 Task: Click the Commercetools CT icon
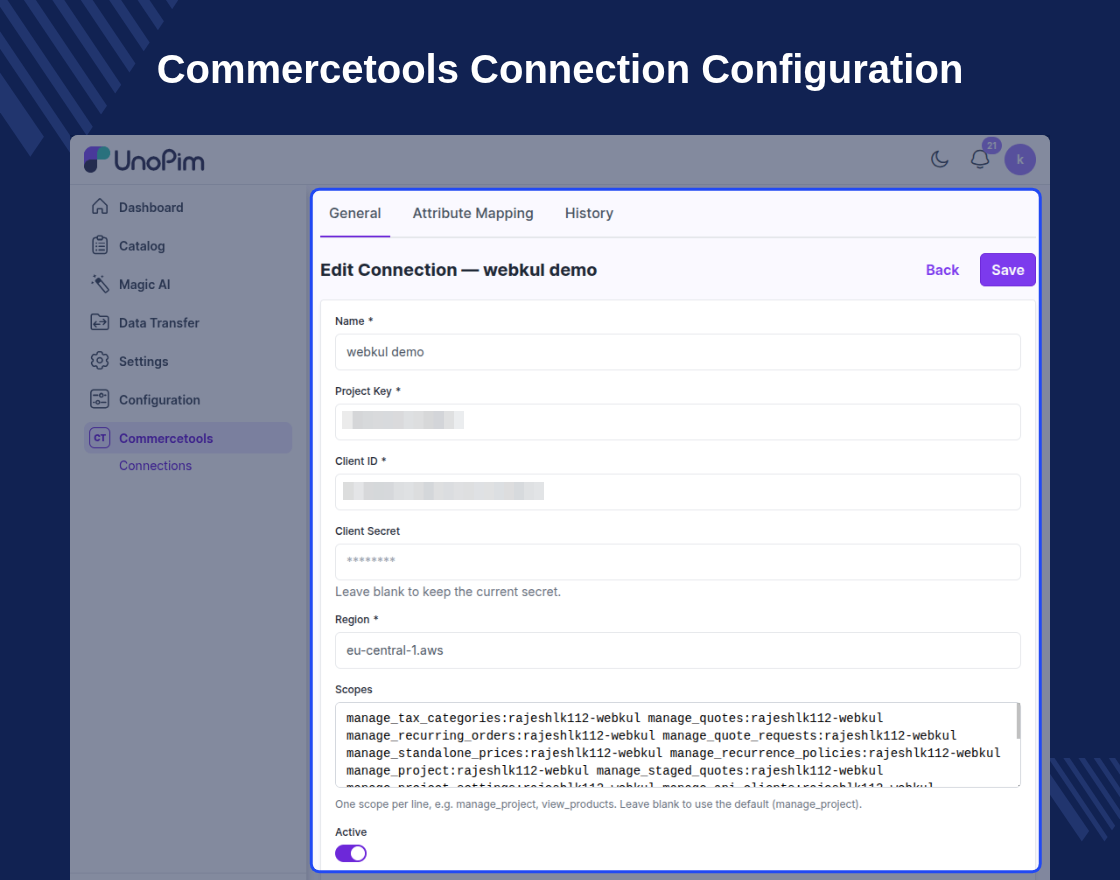[100, 438]
